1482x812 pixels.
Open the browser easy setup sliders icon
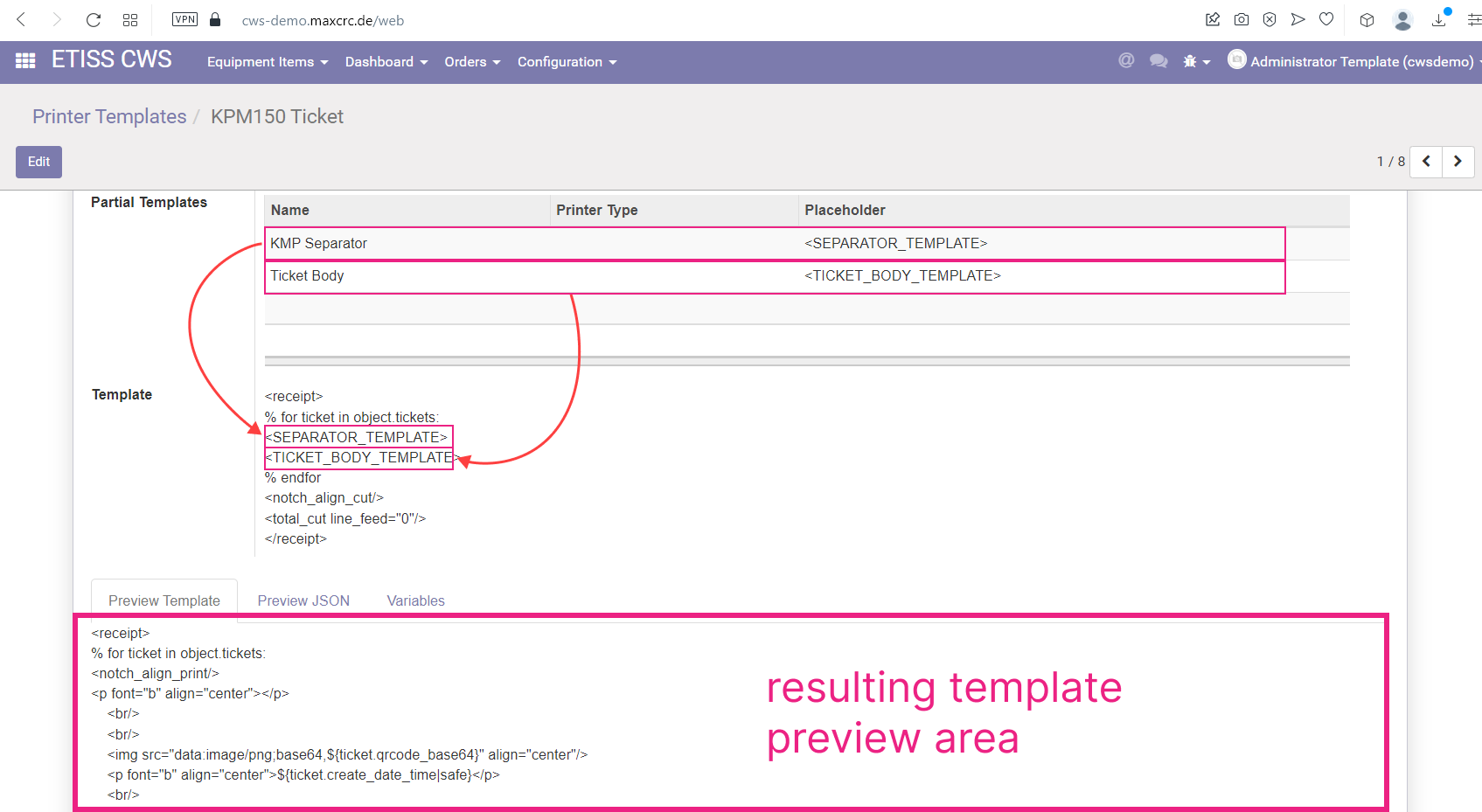[1474, 19]
